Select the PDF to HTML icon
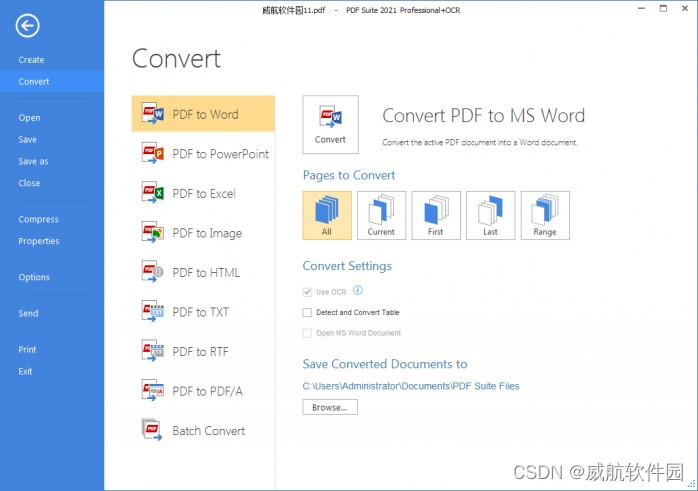The image size is (698, 491). (x=153, y=272)
